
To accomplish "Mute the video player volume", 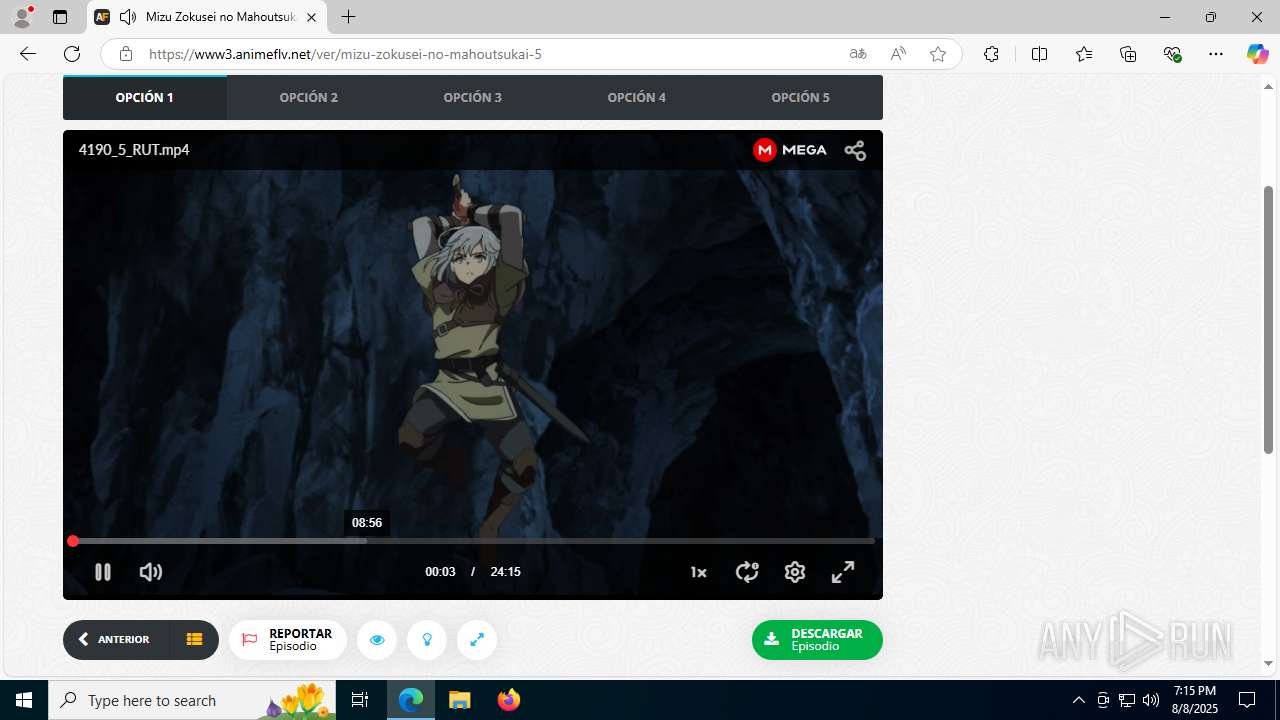I will [151, 572].
